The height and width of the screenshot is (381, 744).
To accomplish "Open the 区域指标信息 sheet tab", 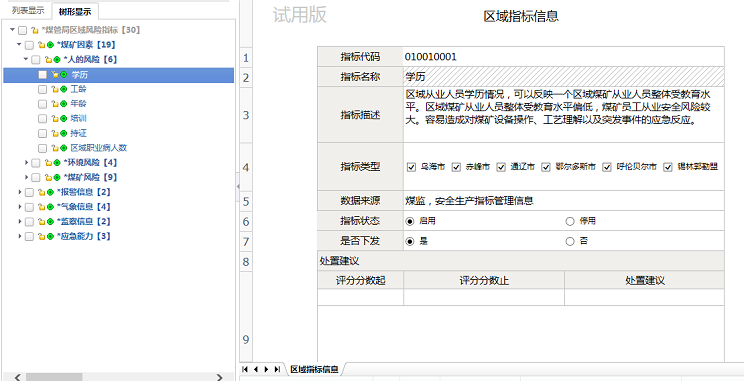I will (x=314, y=369).
